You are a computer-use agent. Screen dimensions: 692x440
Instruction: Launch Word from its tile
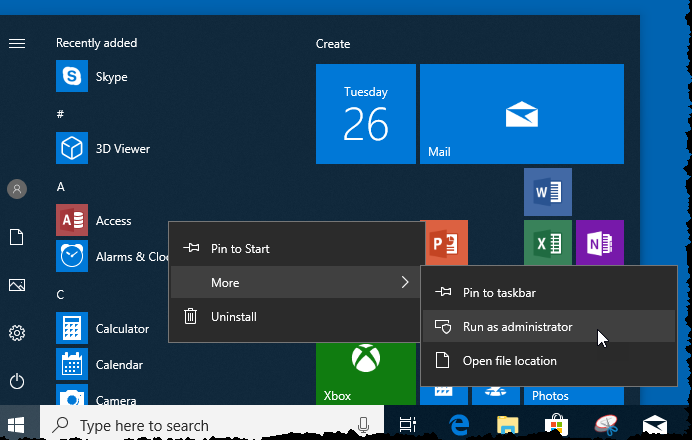(x=548, y=192)
